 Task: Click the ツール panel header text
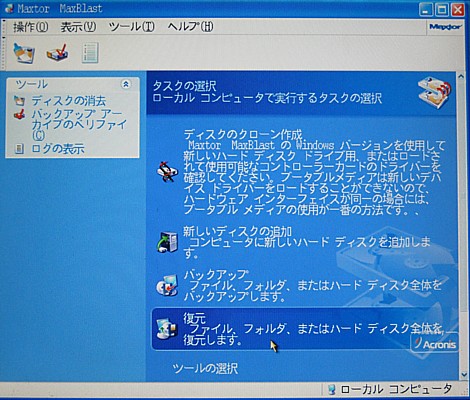click(32, 84)
